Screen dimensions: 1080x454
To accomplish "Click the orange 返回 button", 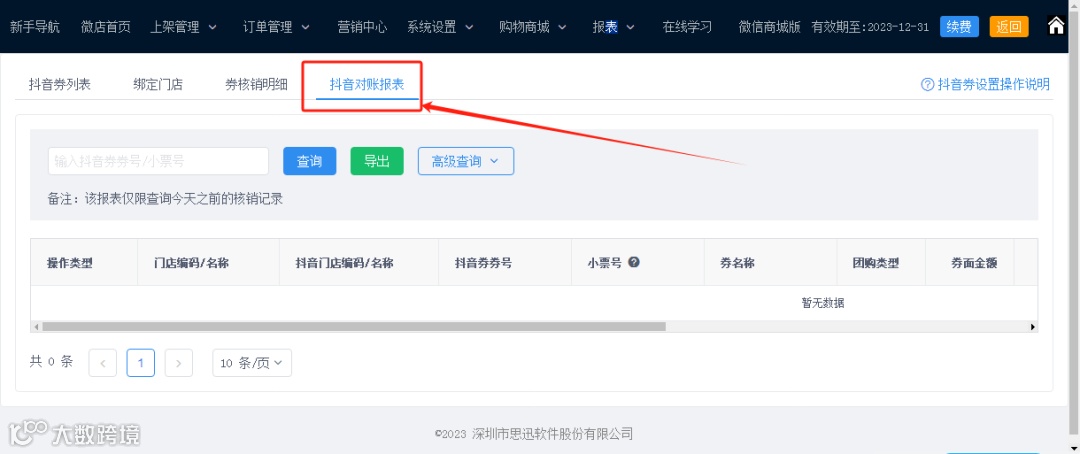I will (x=1009, y=27).
